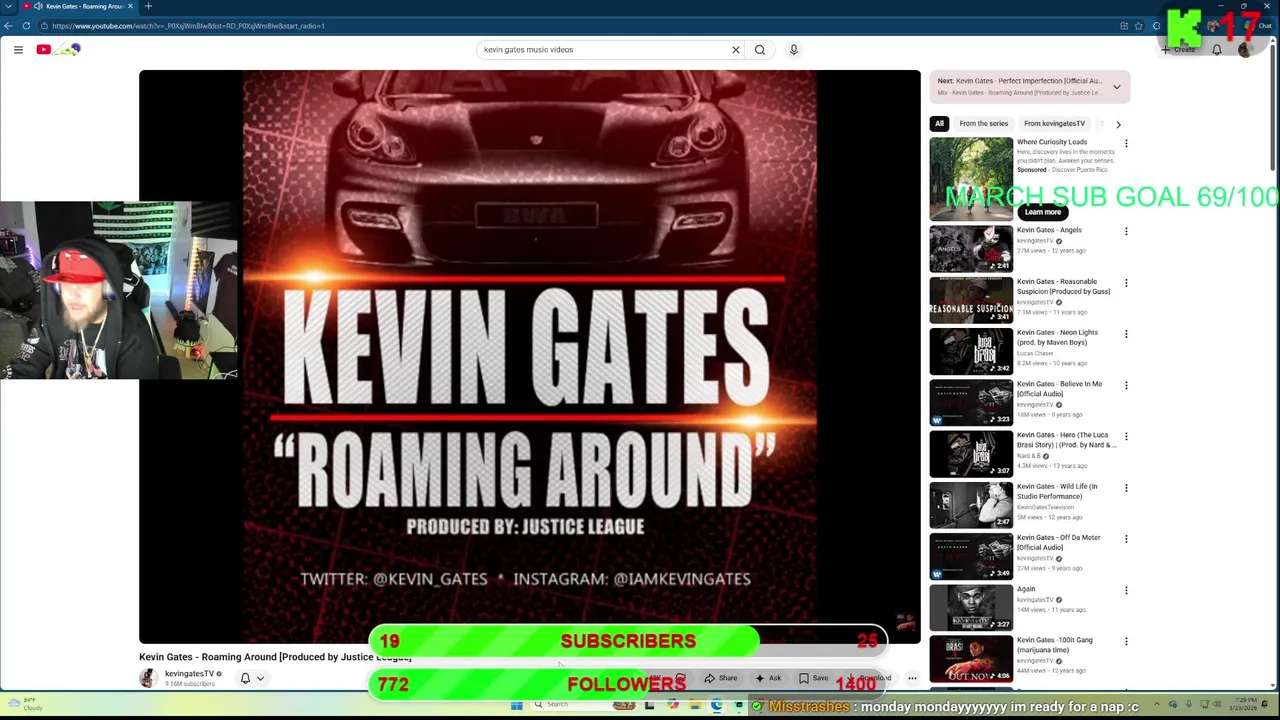The height and width of the screenshot is (720, 1280).
Task: Go back with the browser back arrow
Action: (x=8, y=26)
